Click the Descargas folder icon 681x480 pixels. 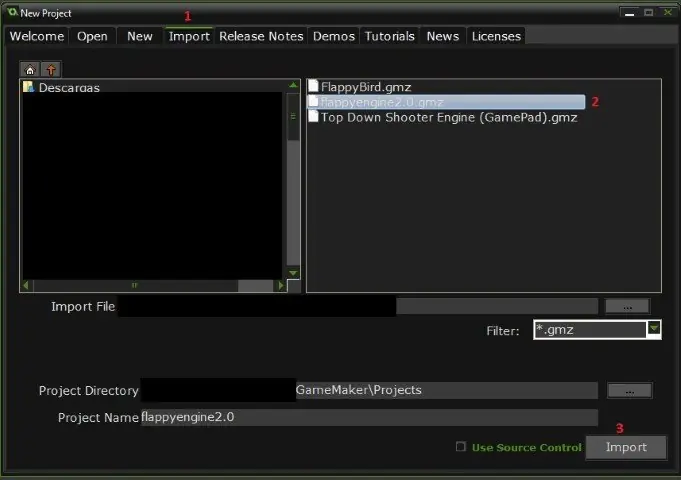point(29,87)
